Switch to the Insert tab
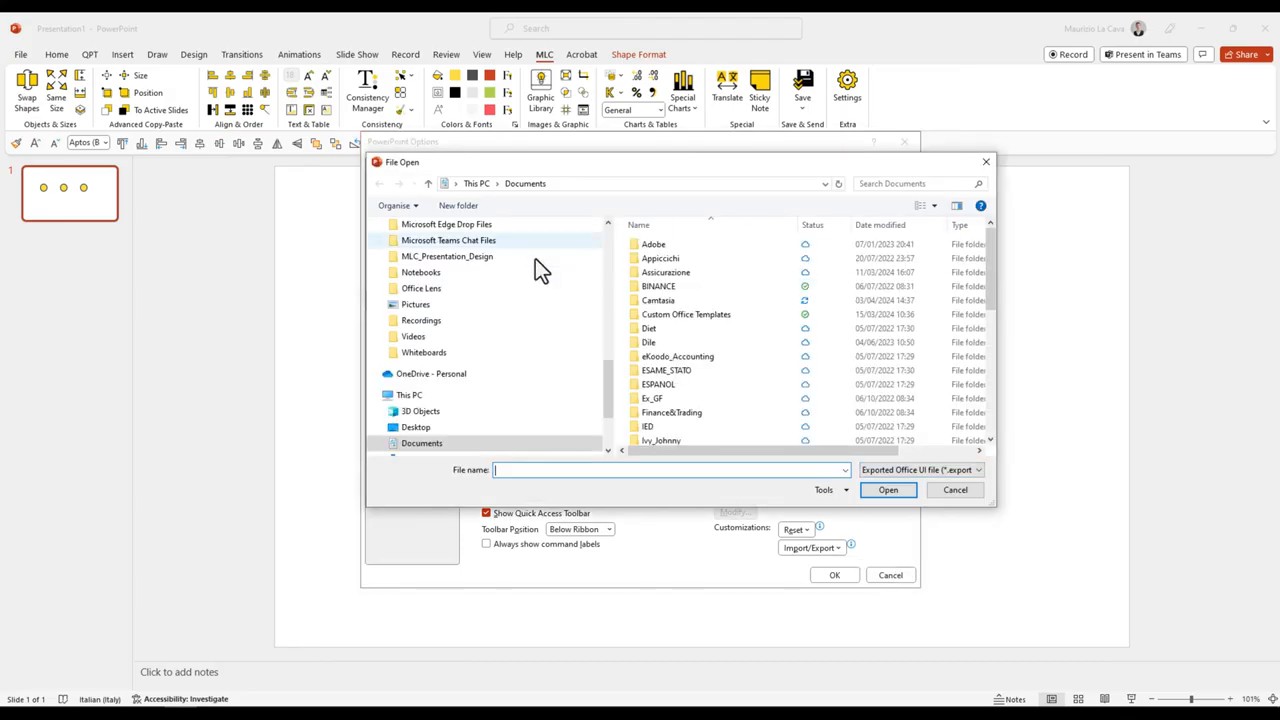 pyautogui.click(x=122, y=55)
